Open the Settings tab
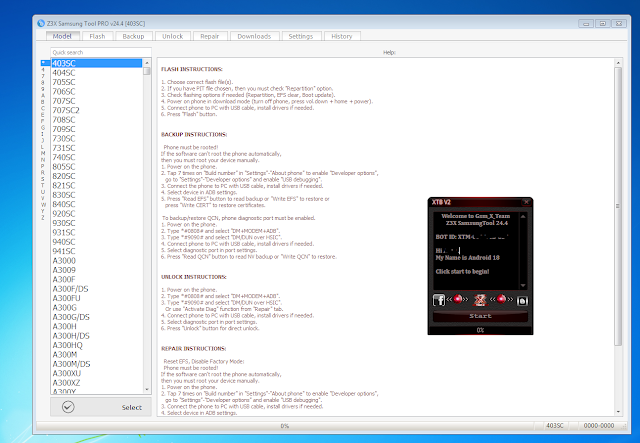Screen dimensions: 640x443 tap(301, 36)
